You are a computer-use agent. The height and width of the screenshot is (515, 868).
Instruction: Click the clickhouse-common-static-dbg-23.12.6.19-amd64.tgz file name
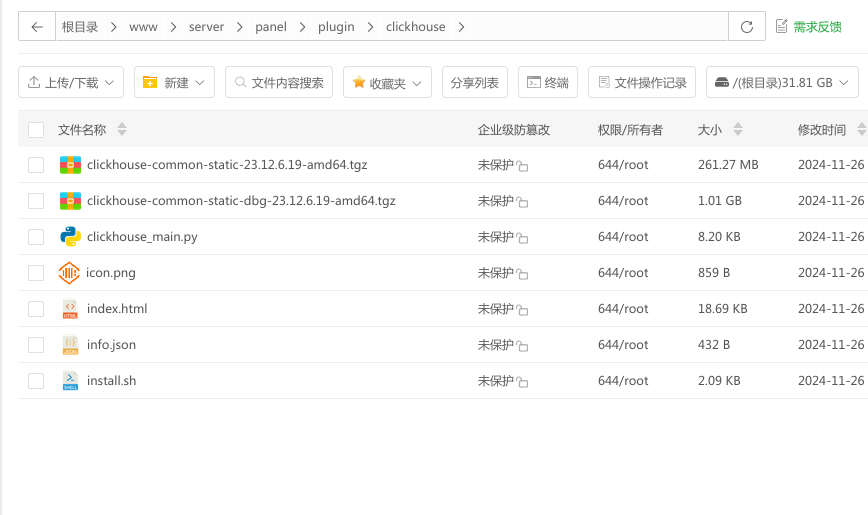(x=241, y=201)
